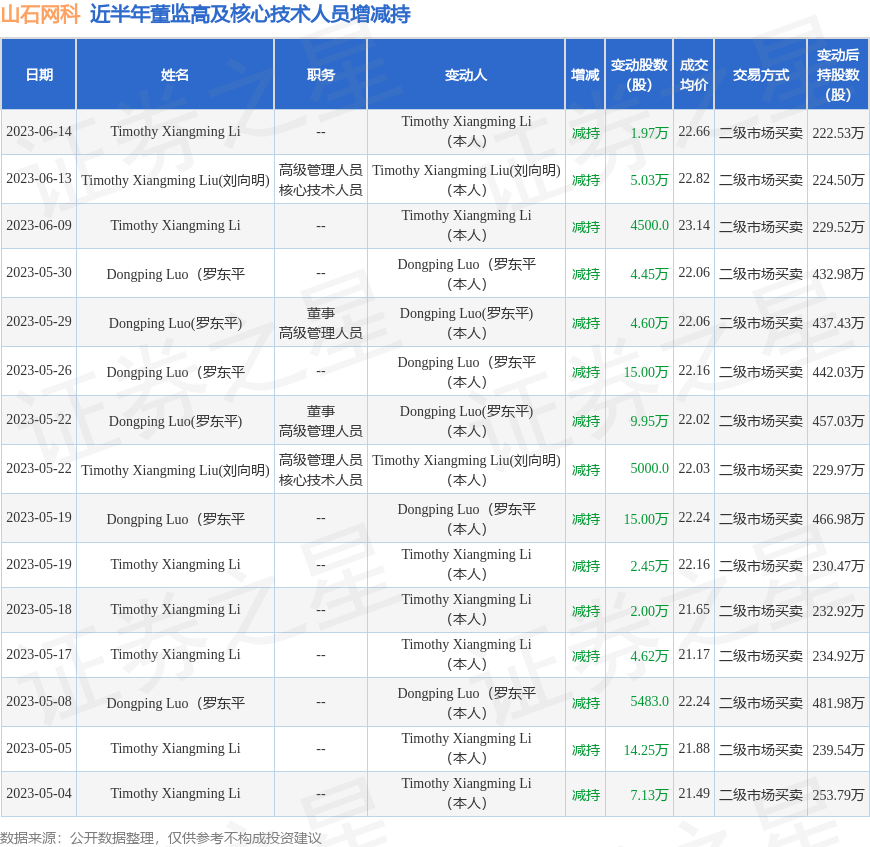Click the share change value 9.95万
870x847 pixels.
point(649,422)
